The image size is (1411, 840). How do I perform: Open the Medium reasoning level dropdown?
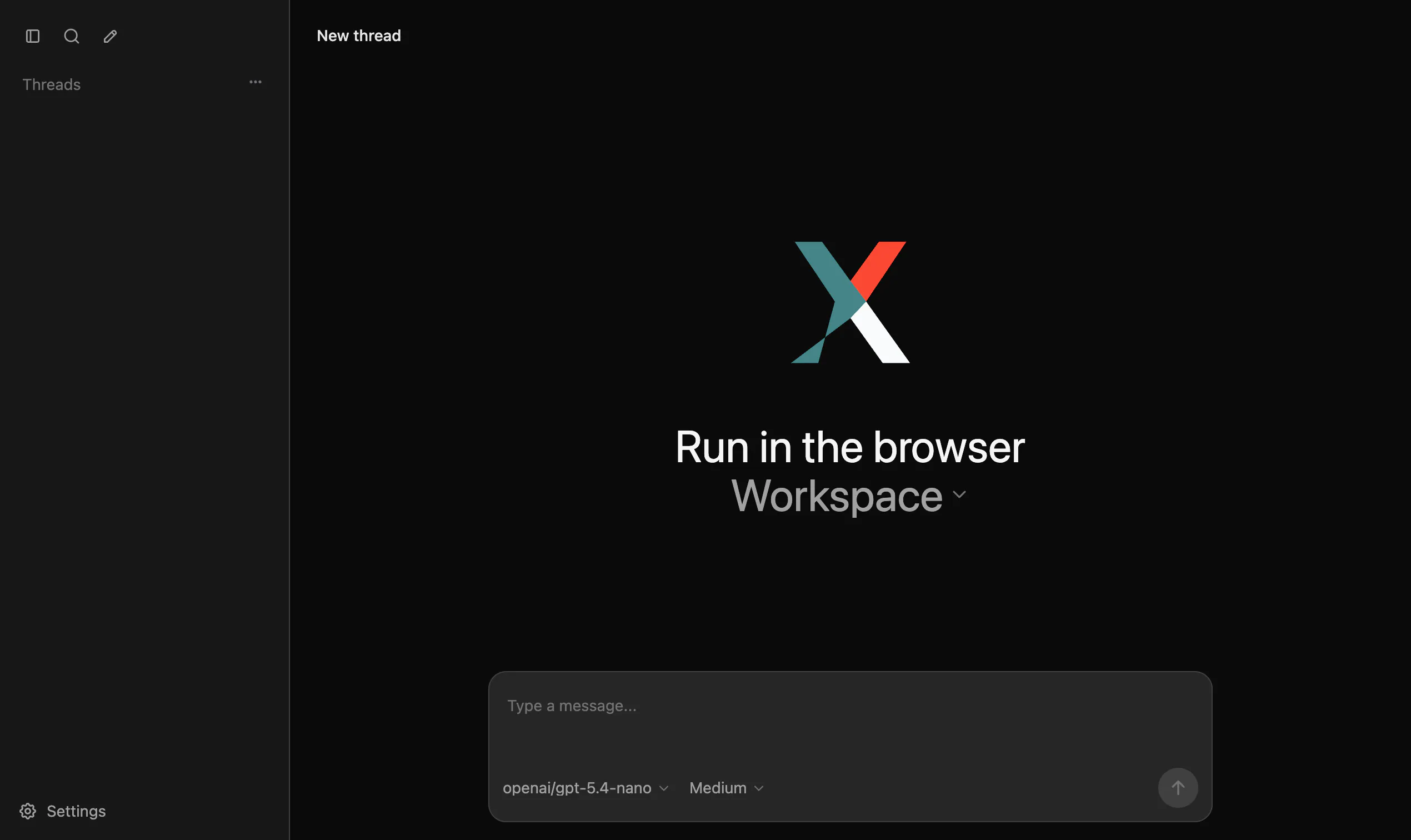(726, 788)
